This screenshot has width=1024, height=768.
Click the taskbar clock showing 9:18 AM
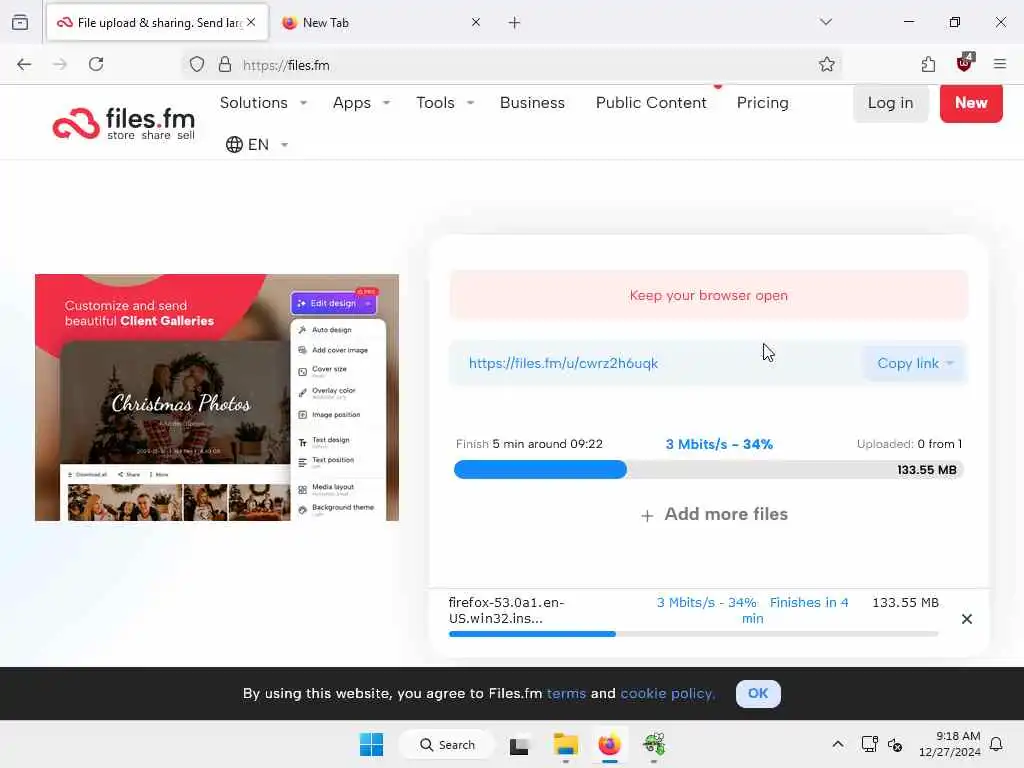coord(949,744)
